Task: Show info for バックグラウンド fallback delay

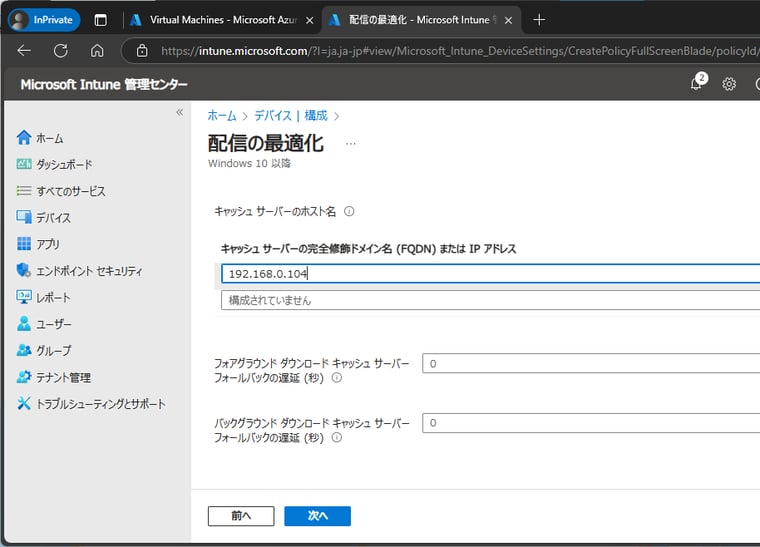Action: tap(337, 438)
